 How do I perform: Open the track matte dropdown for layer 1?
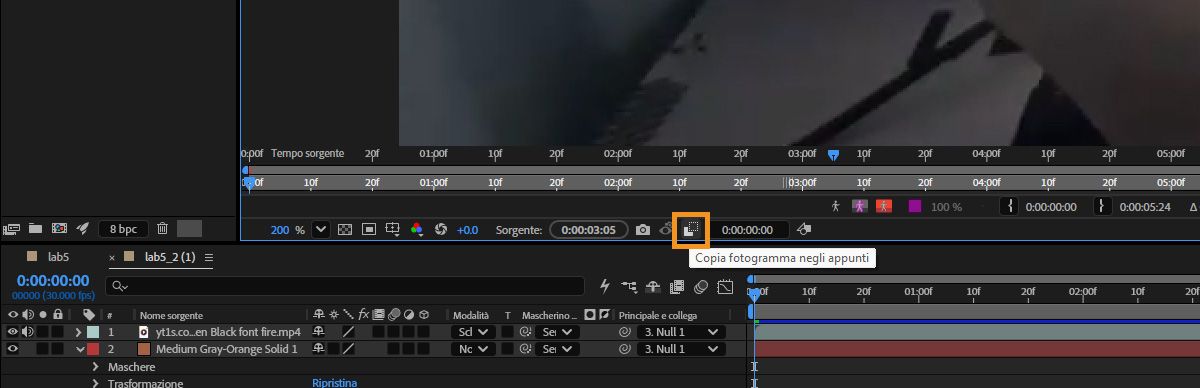(x=558, y=332)
